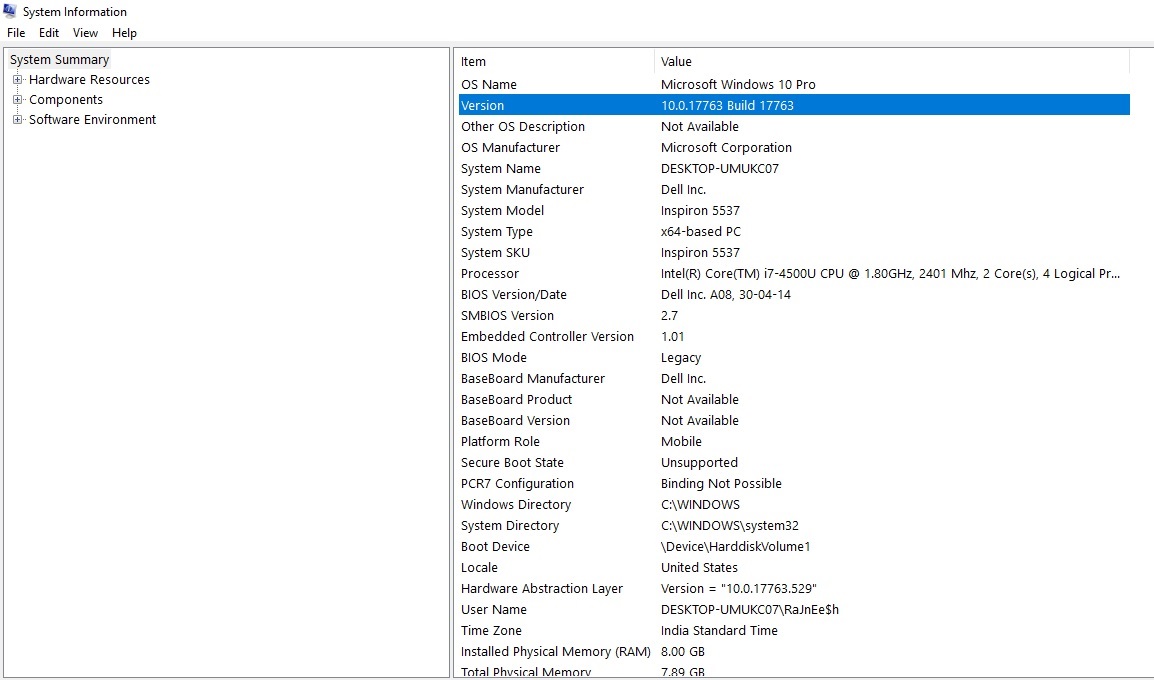Select the BaseBoard Product row label
Image resolution: width=1154 pixels, height=680 pixels.
516,399
